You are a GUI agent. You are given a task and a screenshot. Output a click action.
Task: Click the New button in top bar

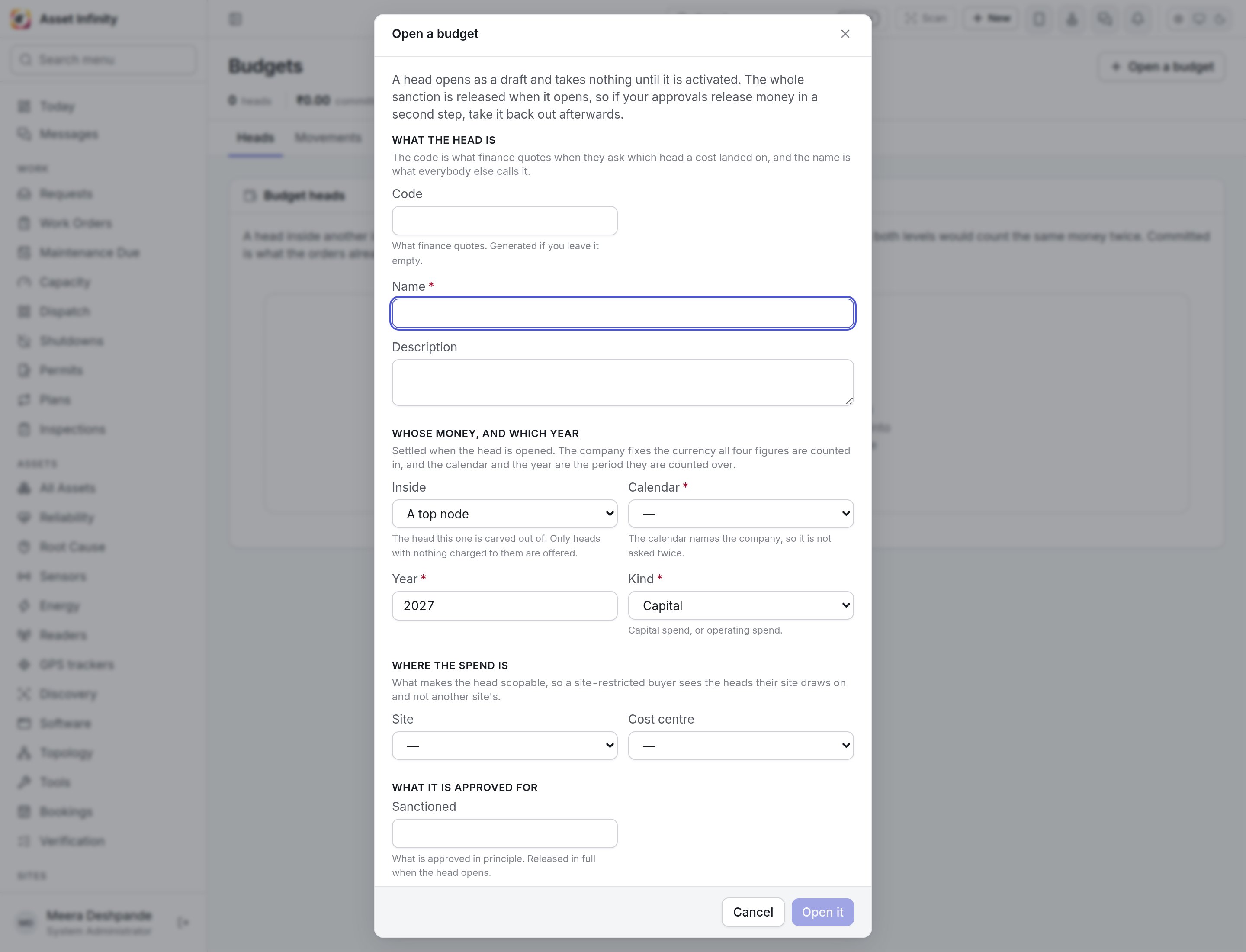click(x=991, y=19)
